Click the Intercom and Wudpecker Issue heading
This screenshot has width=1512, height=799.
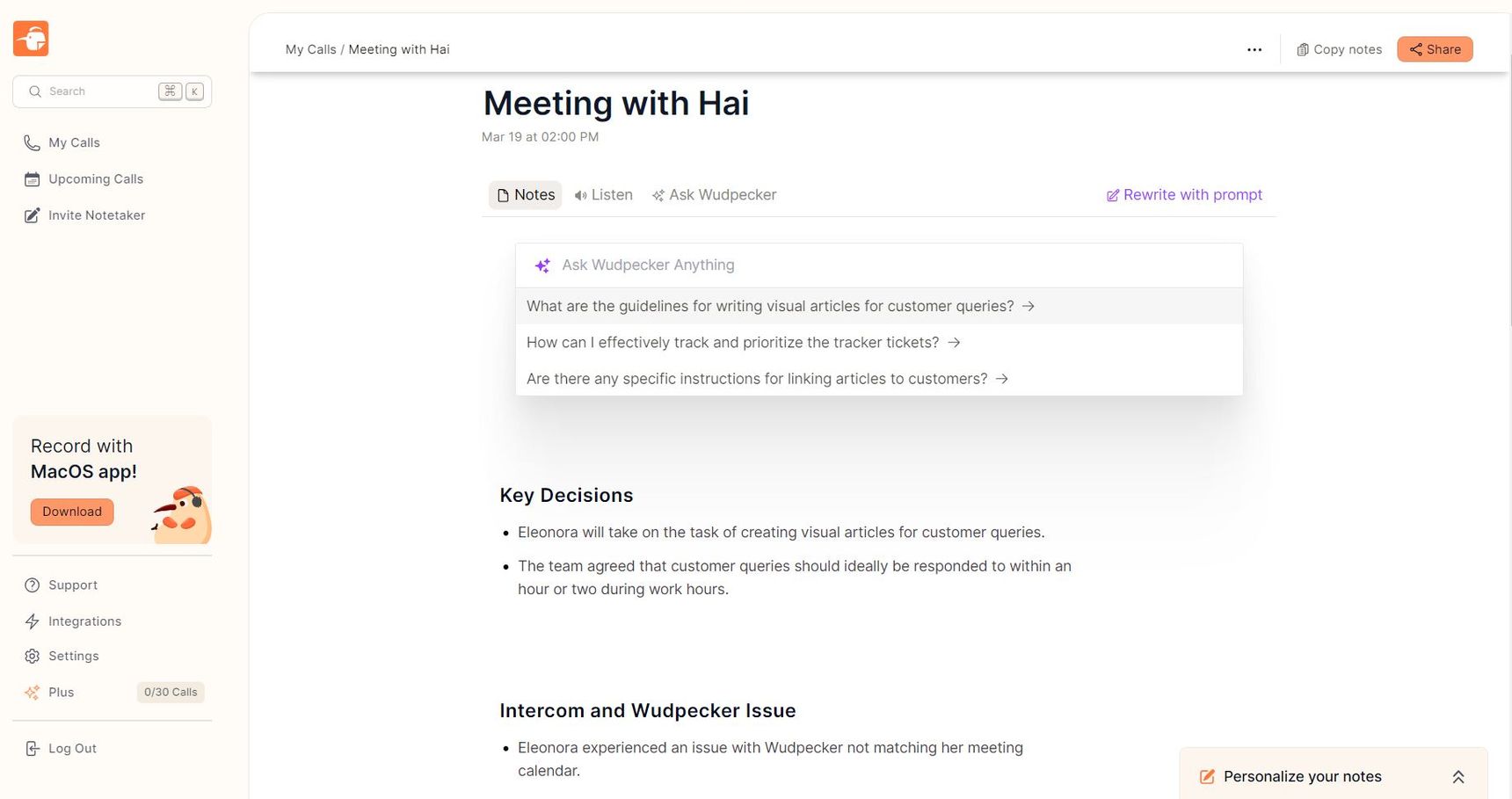[648, 711]
